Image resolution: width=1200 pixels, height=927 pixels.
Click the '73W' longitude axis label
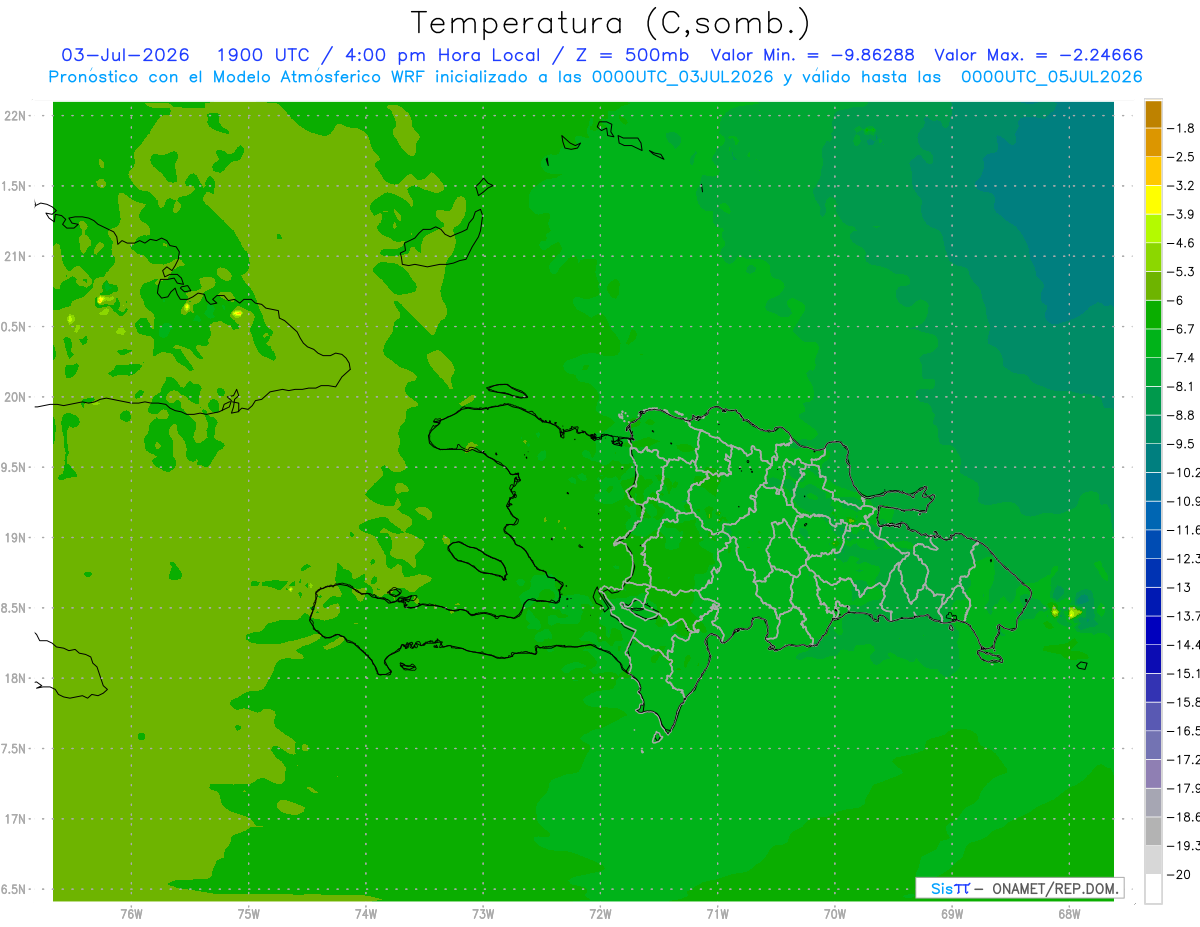point(483,914)
